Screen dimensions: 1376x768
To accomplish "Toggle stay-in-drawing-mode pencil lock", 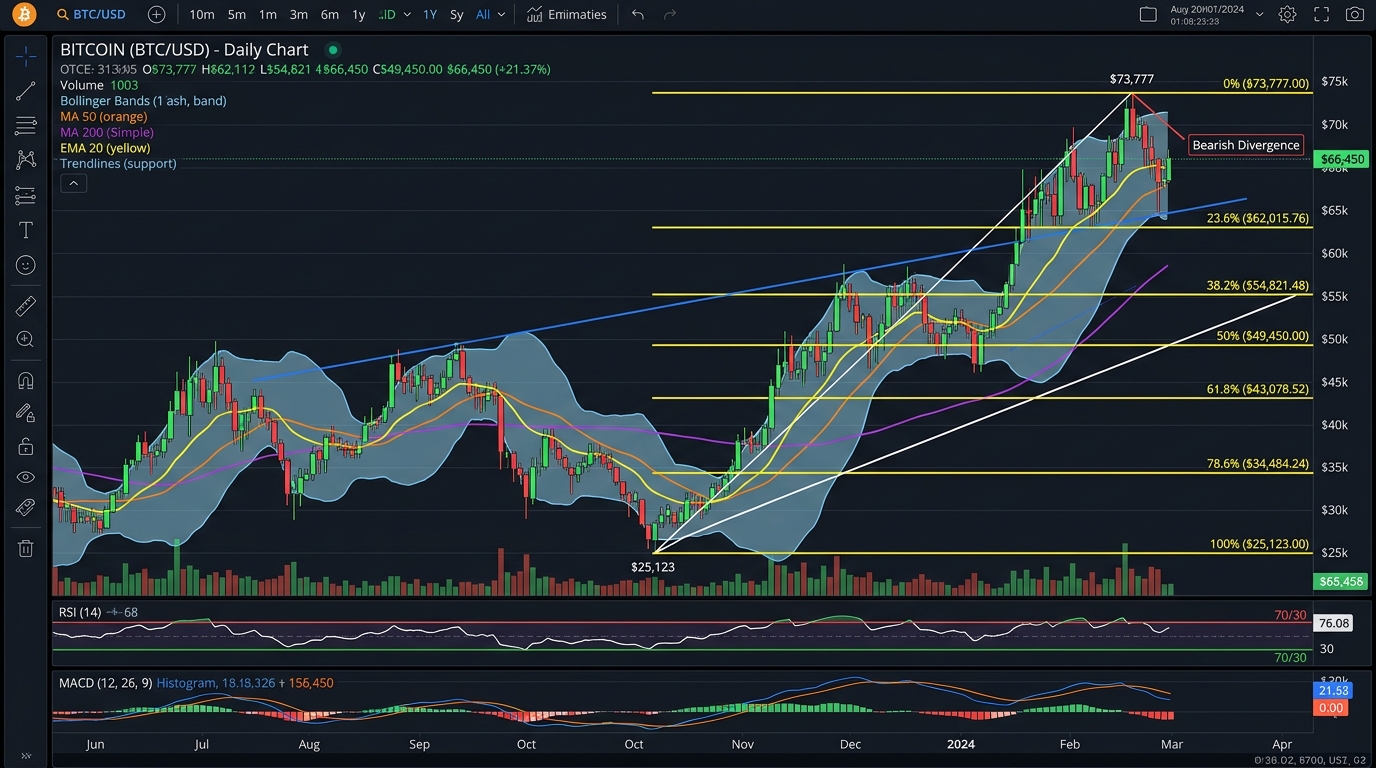I will coord(26,412).
